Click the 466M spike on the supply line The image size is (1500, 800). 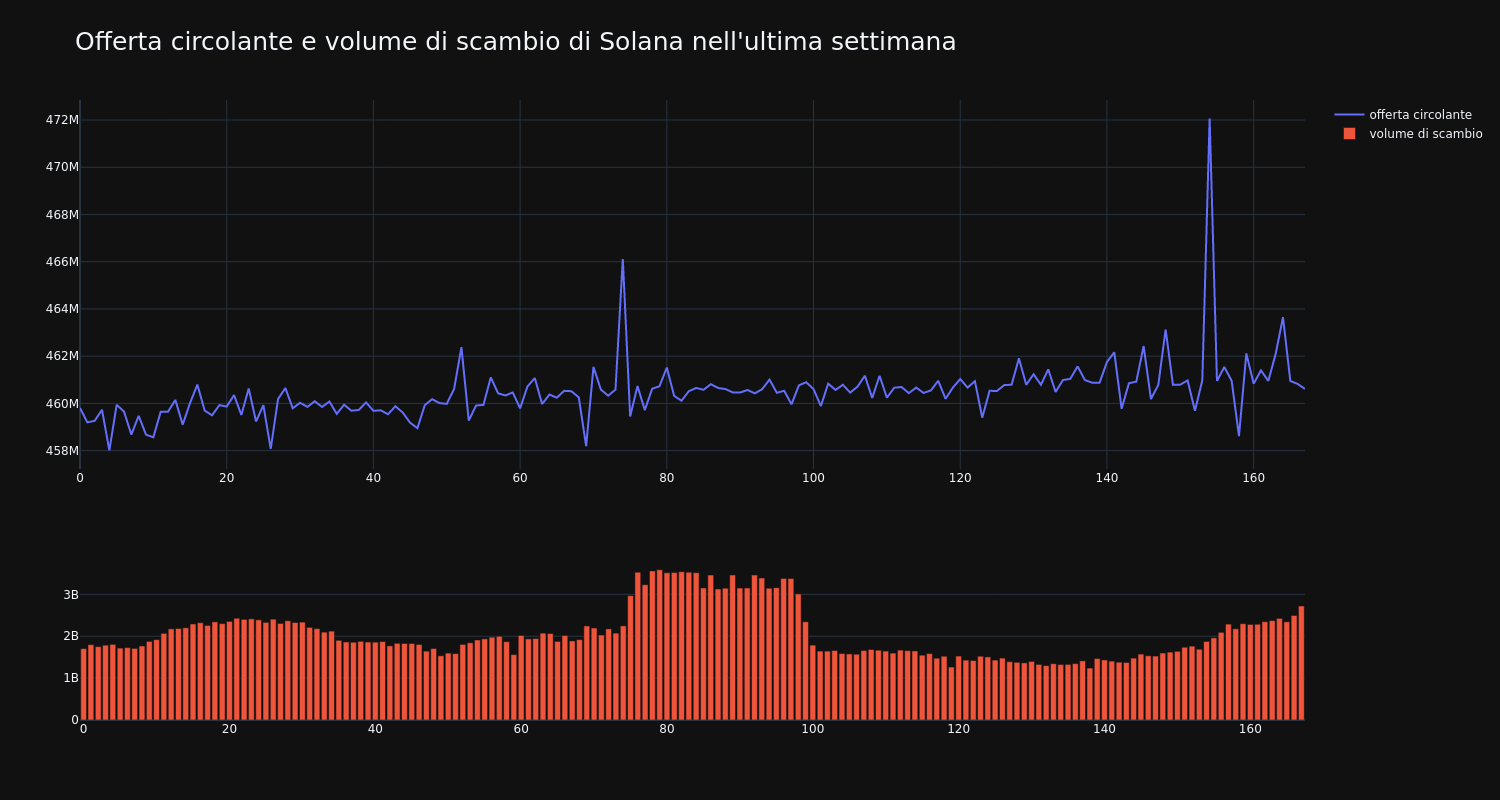622,260
